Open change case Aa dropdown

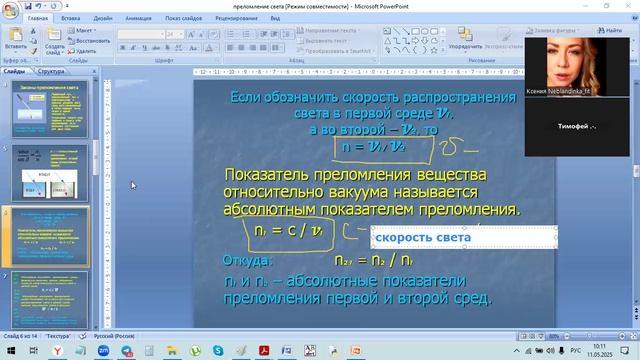(x=193, y=48)
